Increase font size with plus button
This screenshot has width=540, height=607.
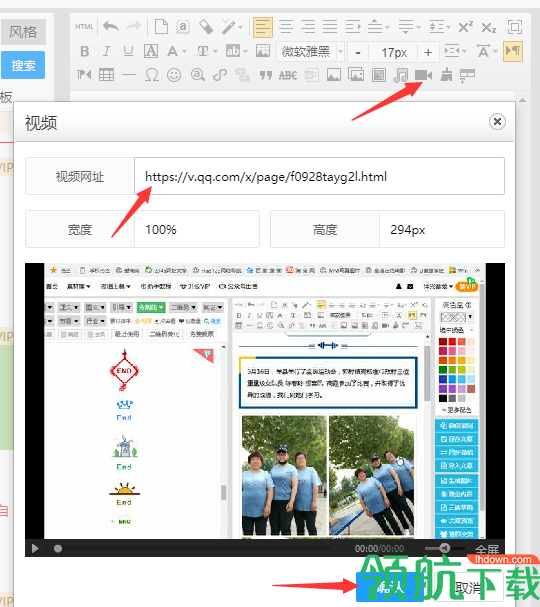(x=428, y=52)
